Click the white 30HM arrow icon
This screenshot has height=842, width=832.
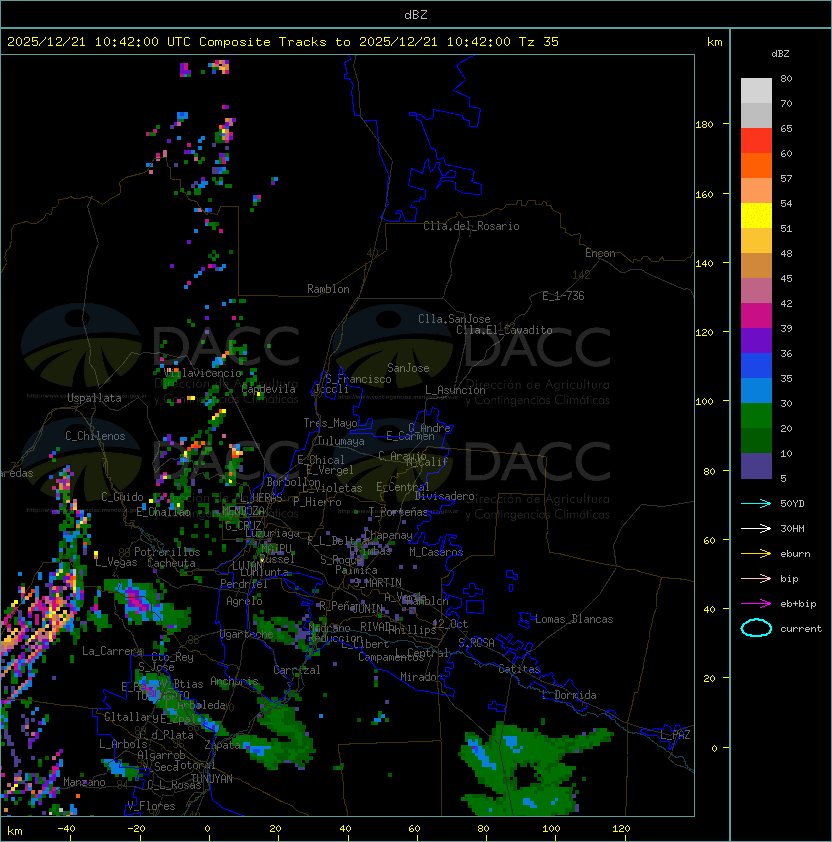click(756, 528)
